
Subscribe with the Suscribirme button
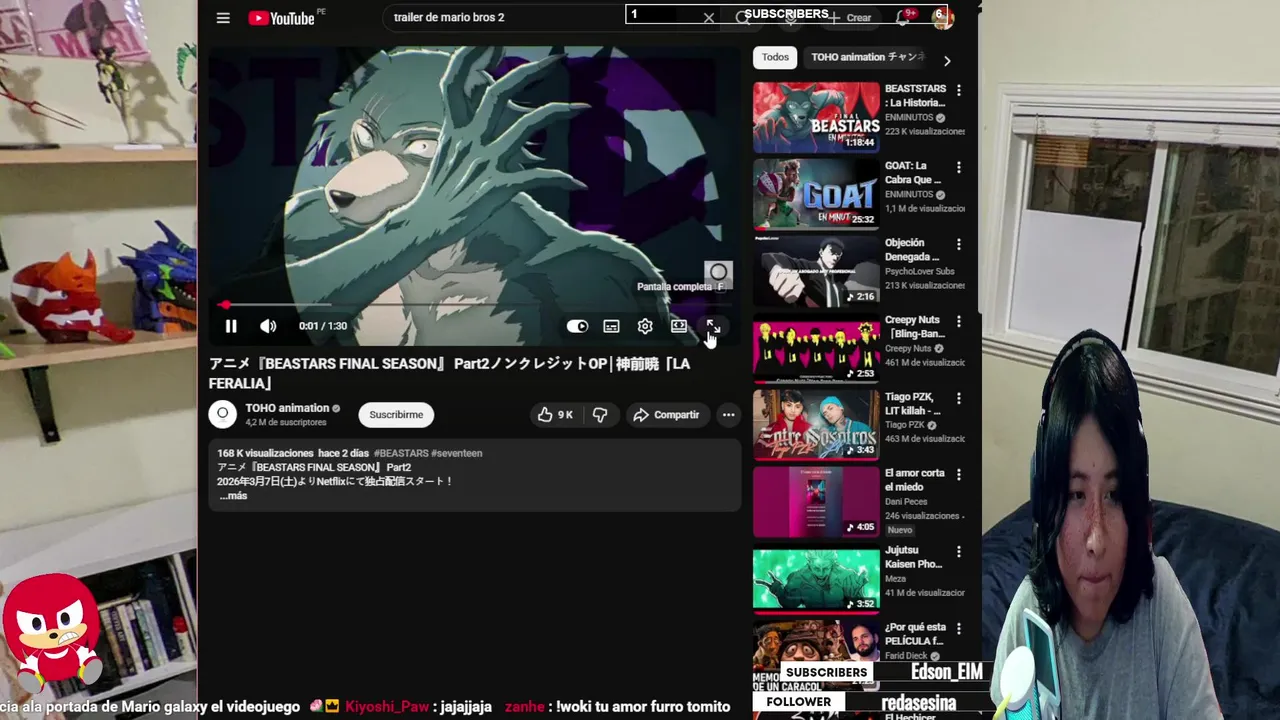[396, 414]
